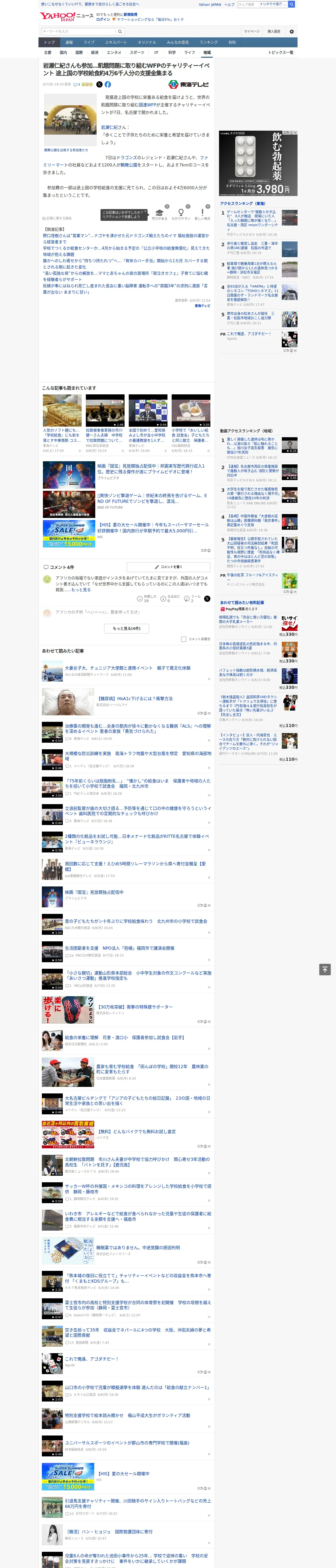Open the 国際 category
The image size is (336, 1568).
tap(79, 52)
